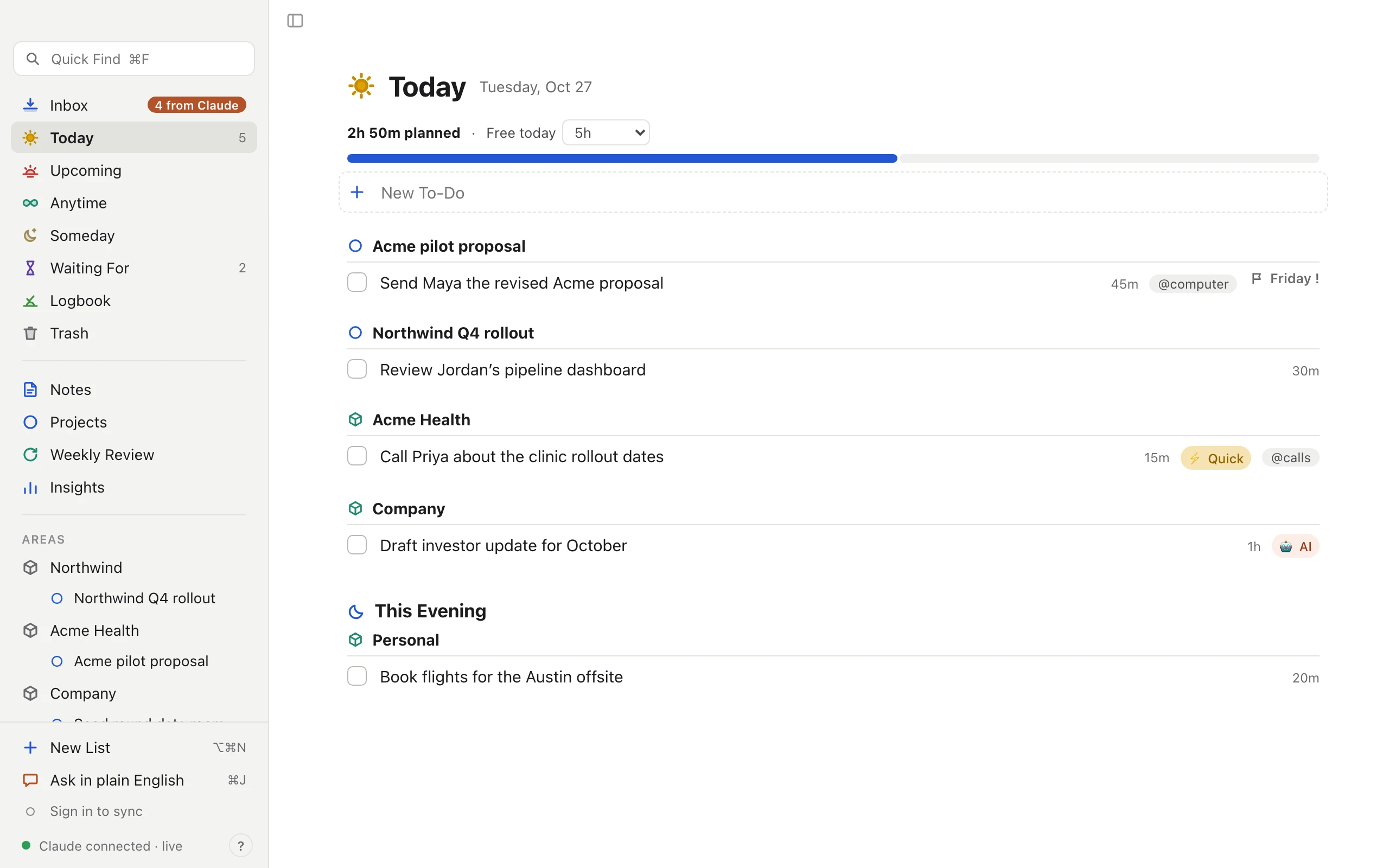Check off Draft investor update for October
Image resolution: width=1389 pixels, height=868 pixels.
pos(357,545)
